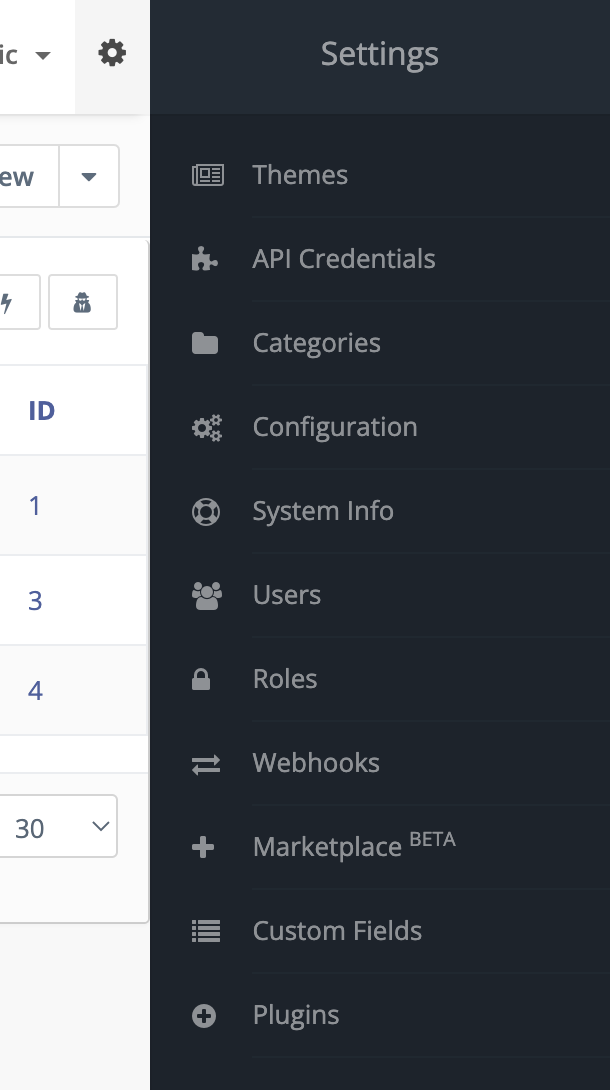The width and height of the screenshot is (610, 1090).
Task: Click the Configuration gears icon
Action: [x=206, y=427]
